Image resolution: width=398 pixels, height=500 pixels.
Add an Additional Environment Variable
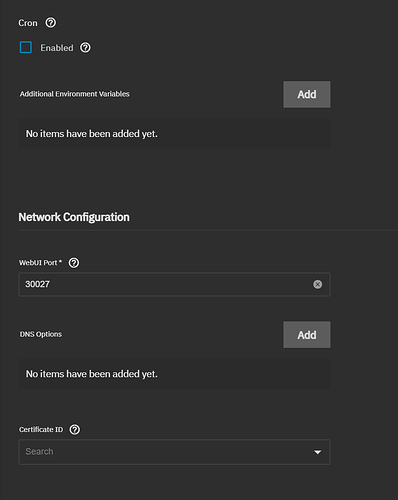click(307, 94)
